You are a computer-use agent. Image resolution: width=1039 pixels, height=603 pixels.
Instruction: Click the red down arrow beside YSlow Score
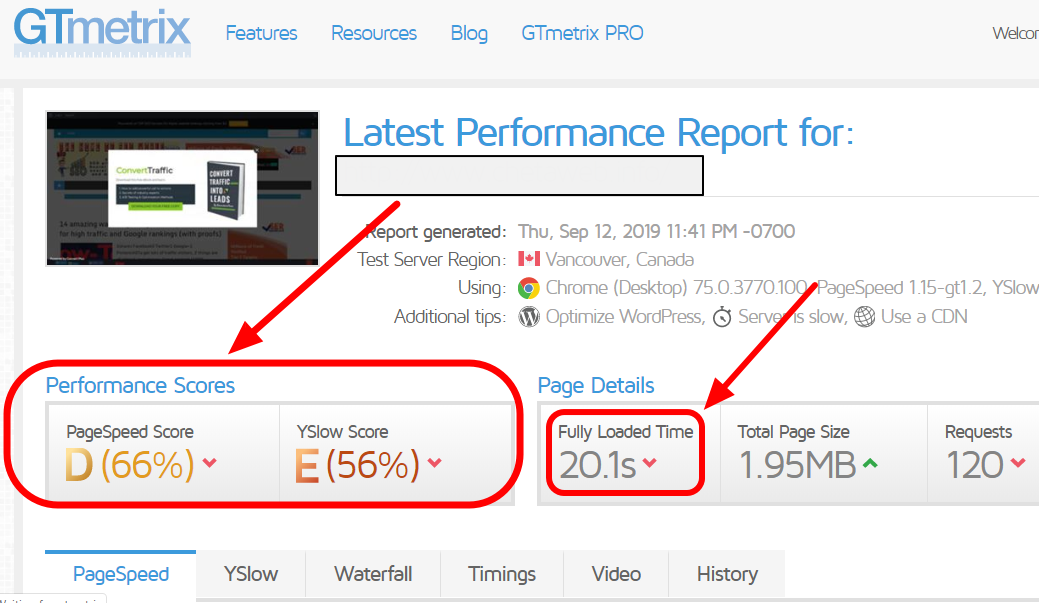point(435,463)
